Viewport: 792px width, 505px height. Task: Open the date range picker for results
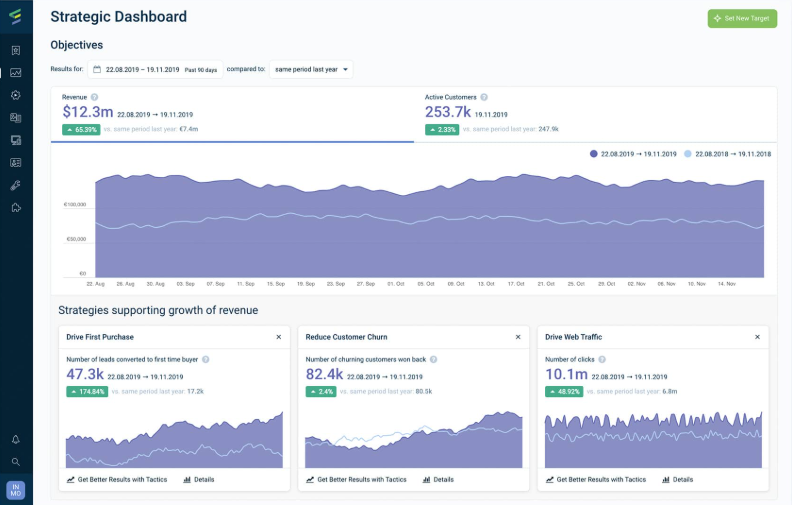[x=155, y=69]
